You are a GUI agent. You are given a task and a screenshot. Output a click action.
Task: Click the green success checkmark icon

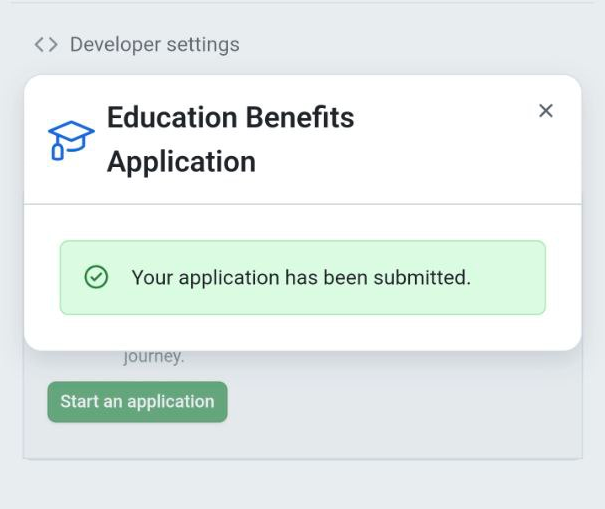pos(96,277)
